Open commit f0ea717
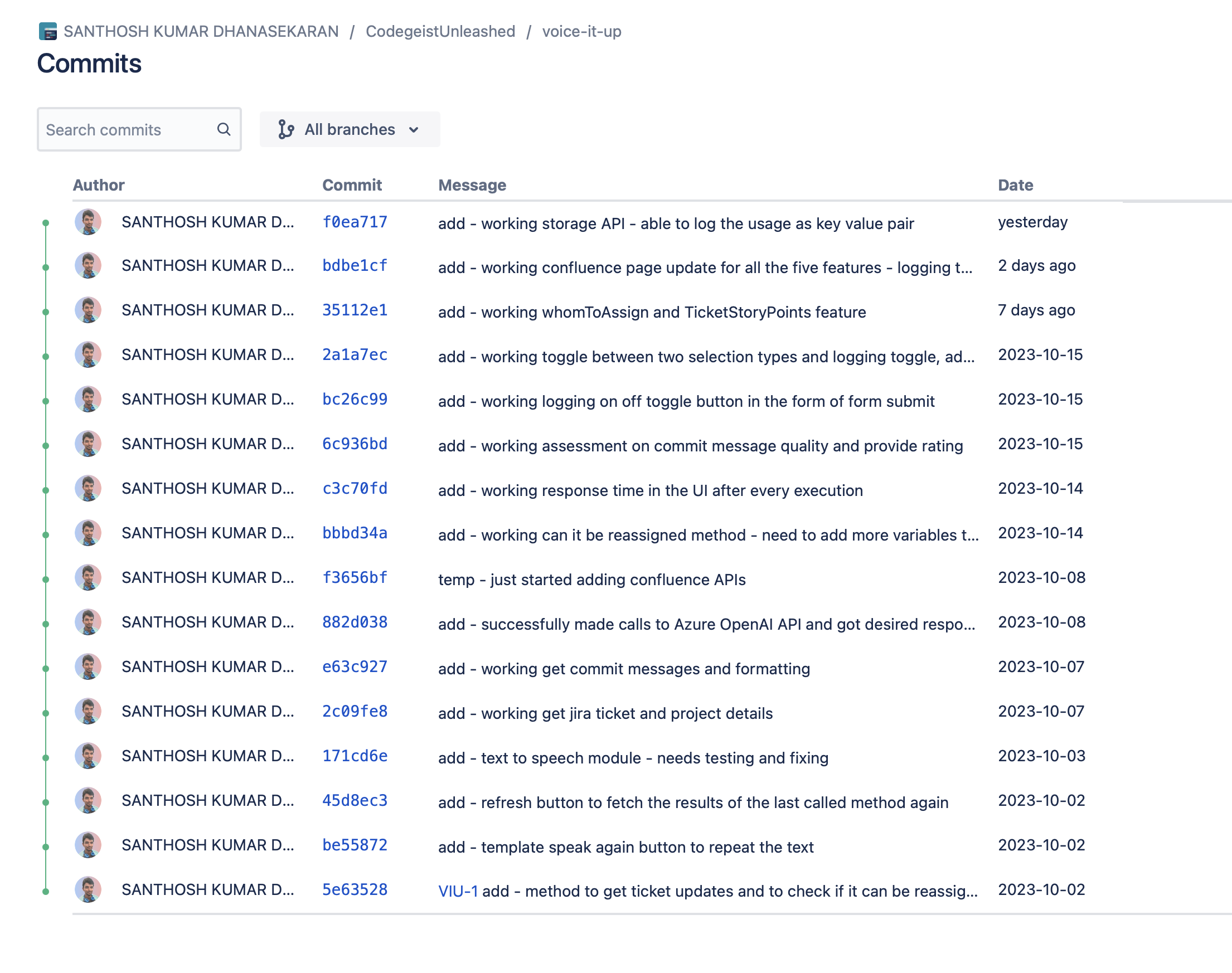 click(x=355, y=222)
